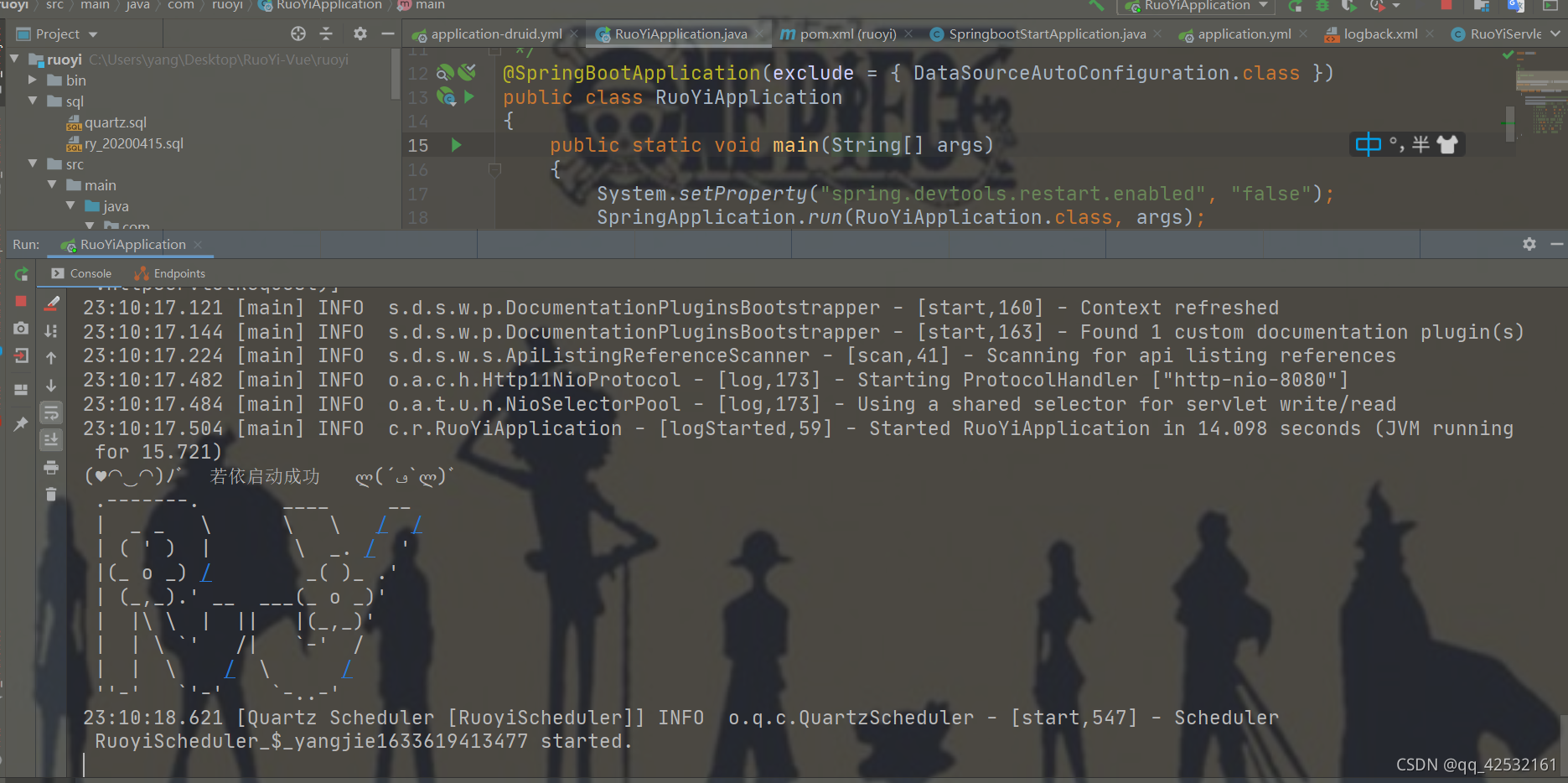The width and height of the screenshot is (1568, 783).
Task: Click the scroll-to-stacktrace sort icon
Action: click(51, 331)
